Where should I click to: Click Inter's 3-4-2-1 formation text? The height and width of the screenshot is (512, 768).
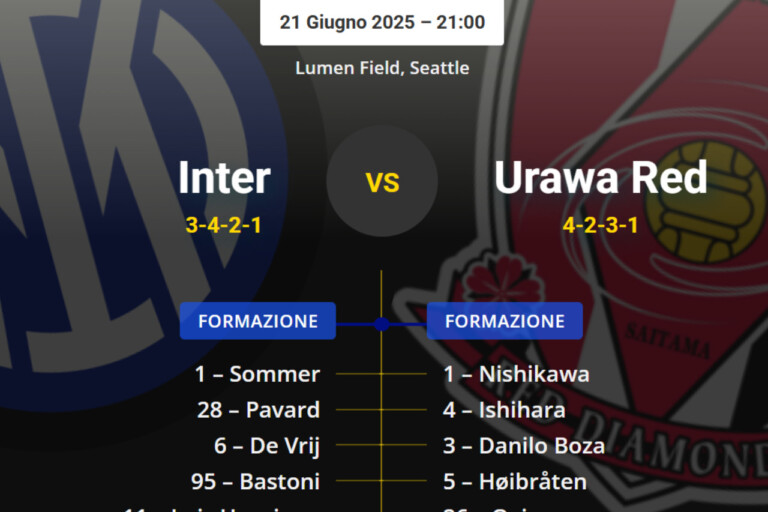click(x=224, y=224)
